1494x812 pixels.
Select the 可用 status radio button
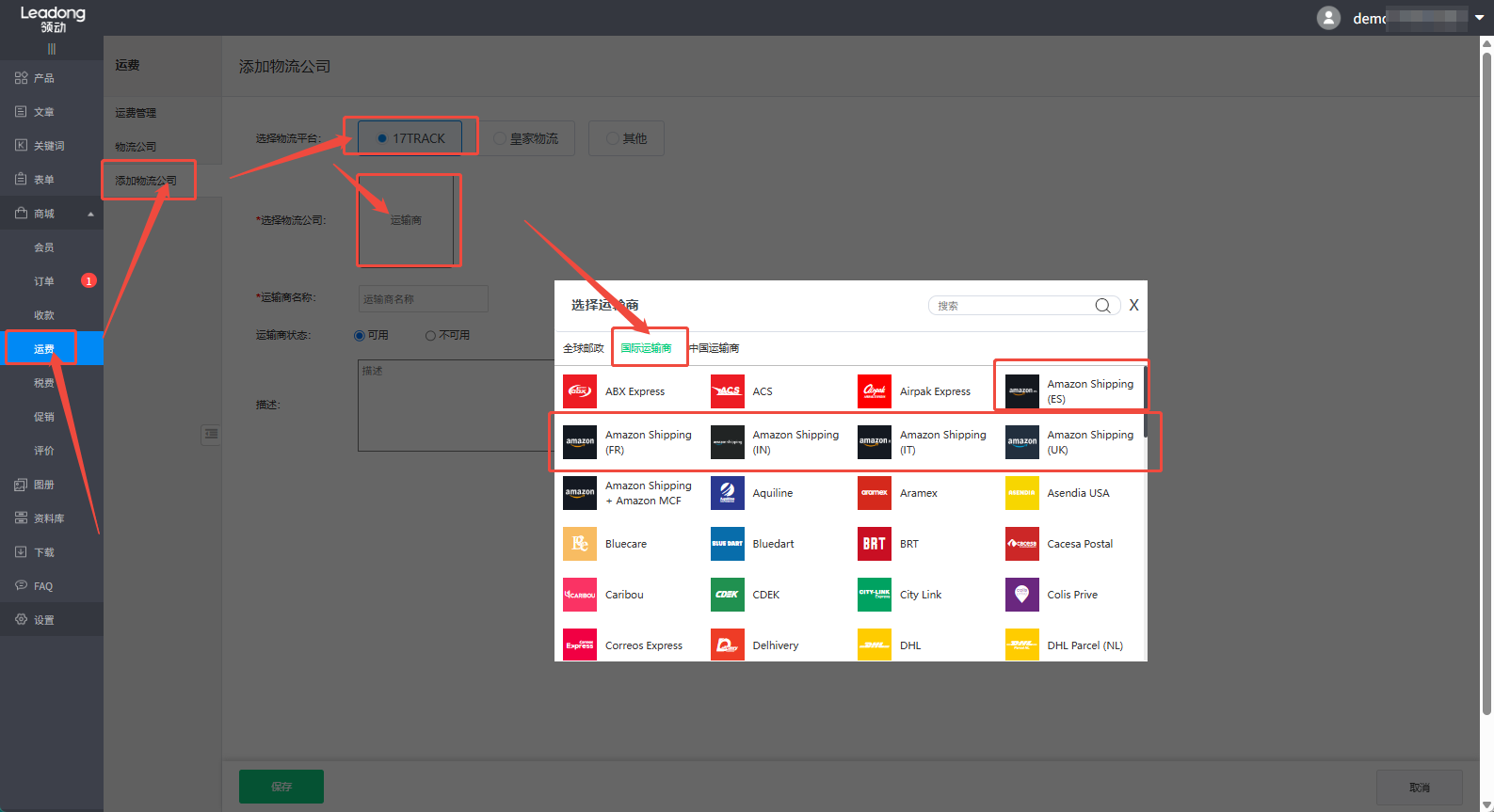[x=360, y=336]
